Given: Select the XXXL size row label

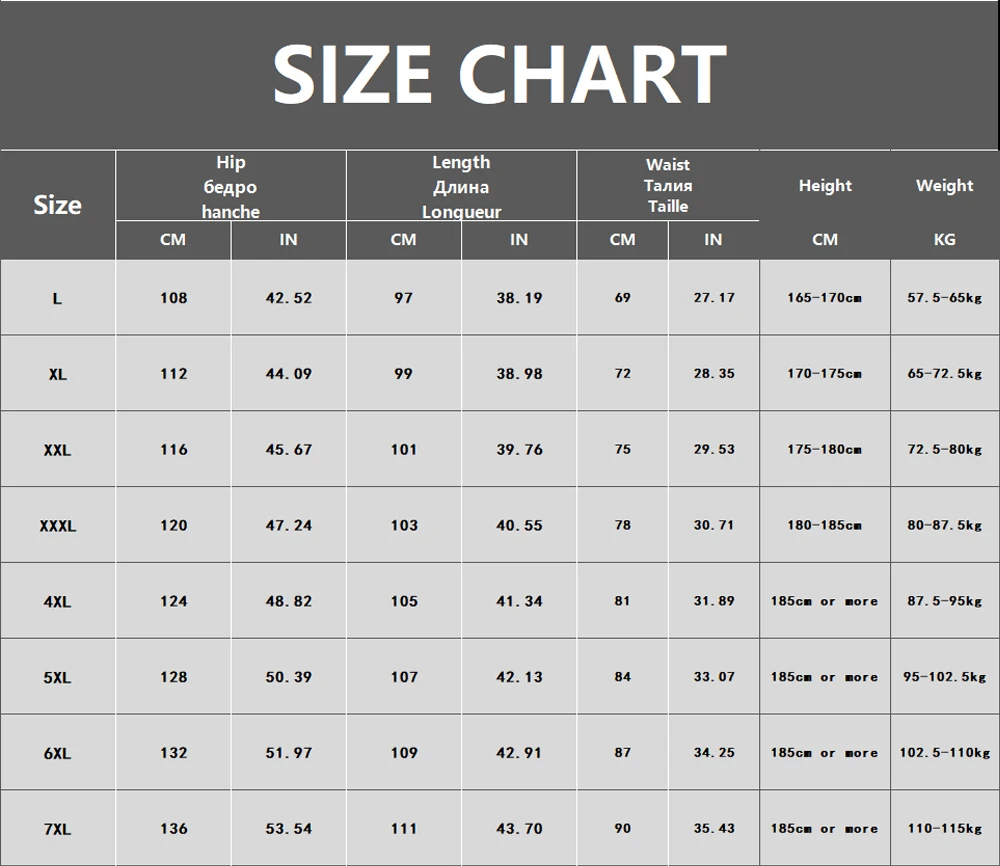Looking at the screenshot, I should [x=57, y=525].
